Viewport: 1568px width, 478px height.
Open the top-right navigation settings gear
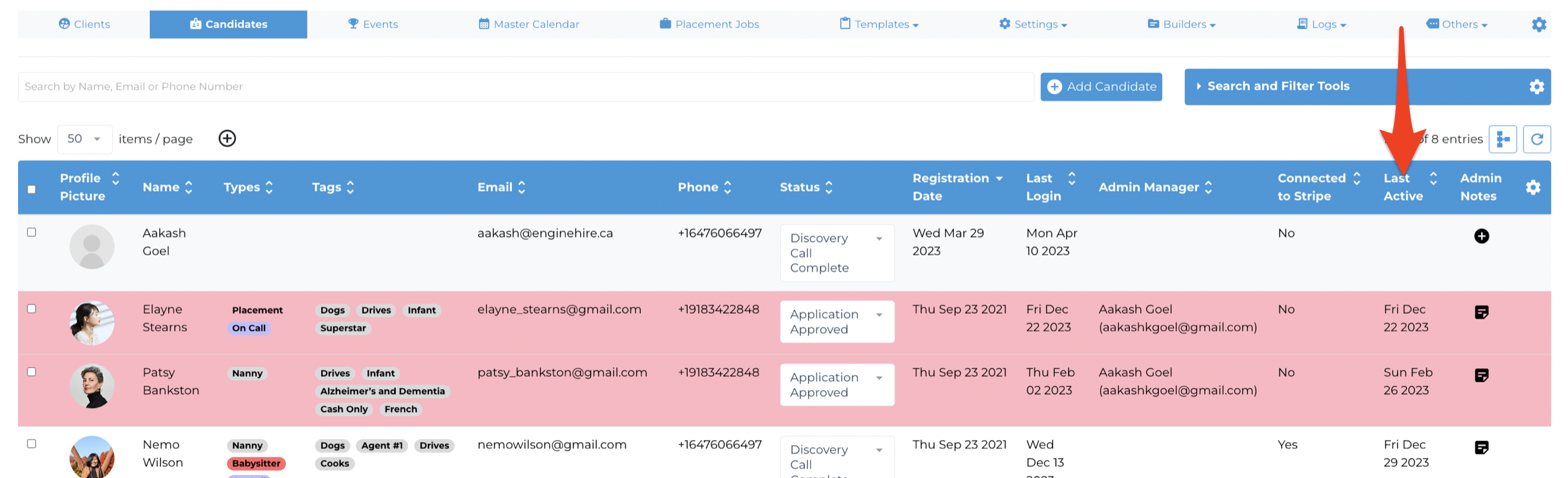click(1539, 25)
